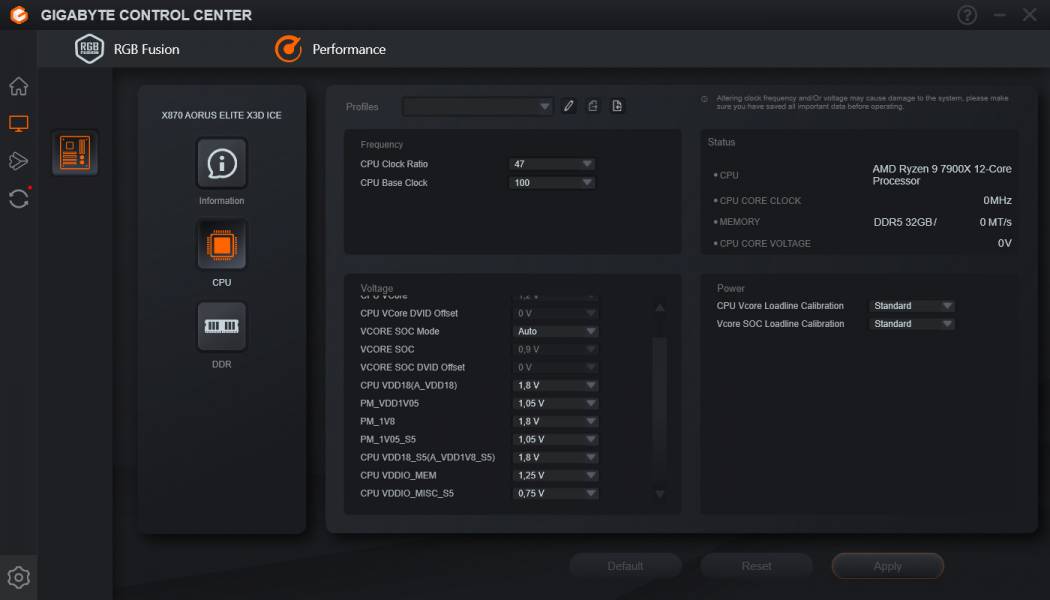The width and height of the screenshot is (1050, 600).
Task: Switch to the Performance tab
Action: click(x=330, y=49)
